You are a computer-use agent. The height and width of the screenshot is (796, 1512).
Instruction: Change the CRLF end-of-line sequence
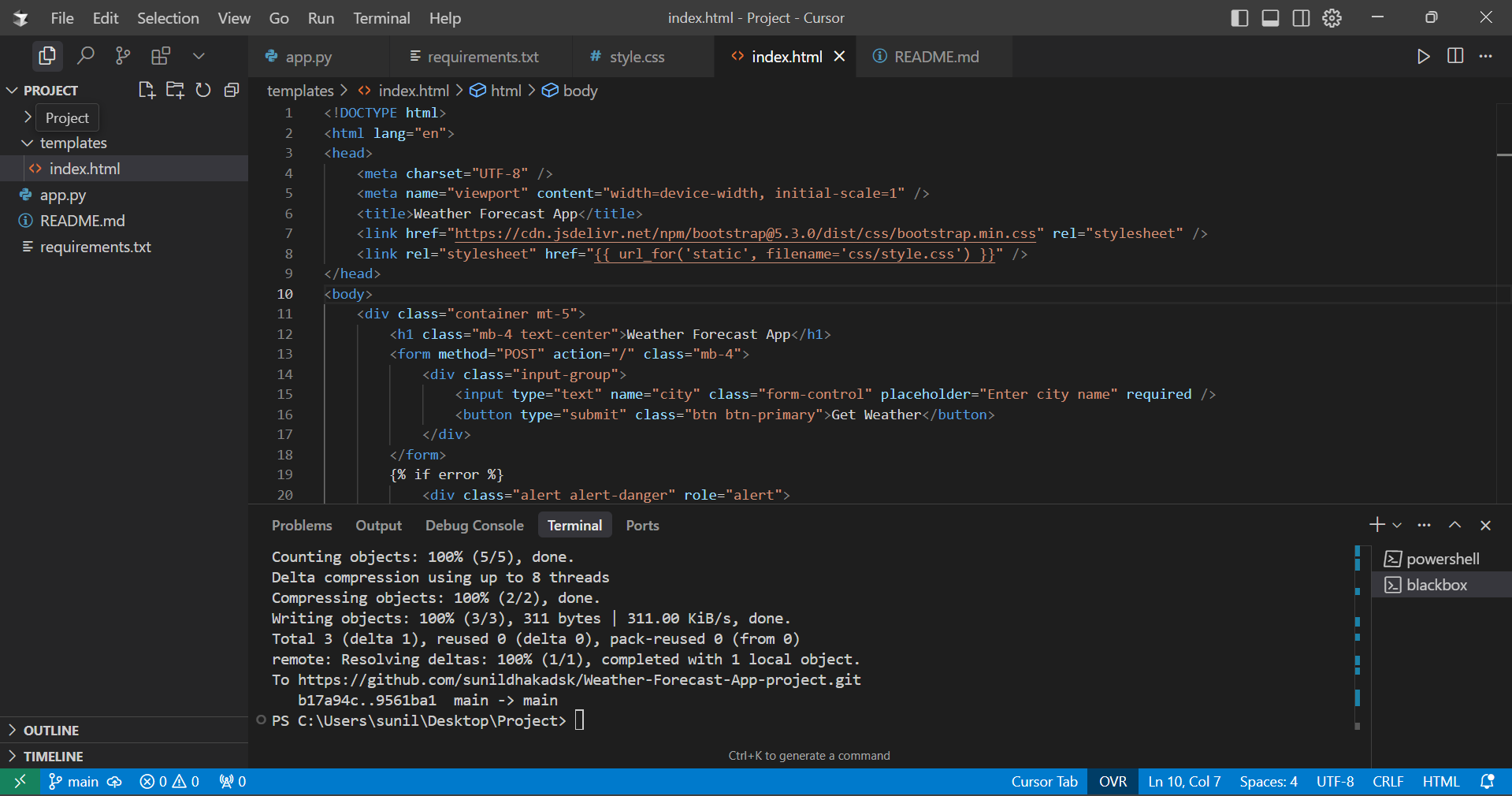pos(1388,782)
